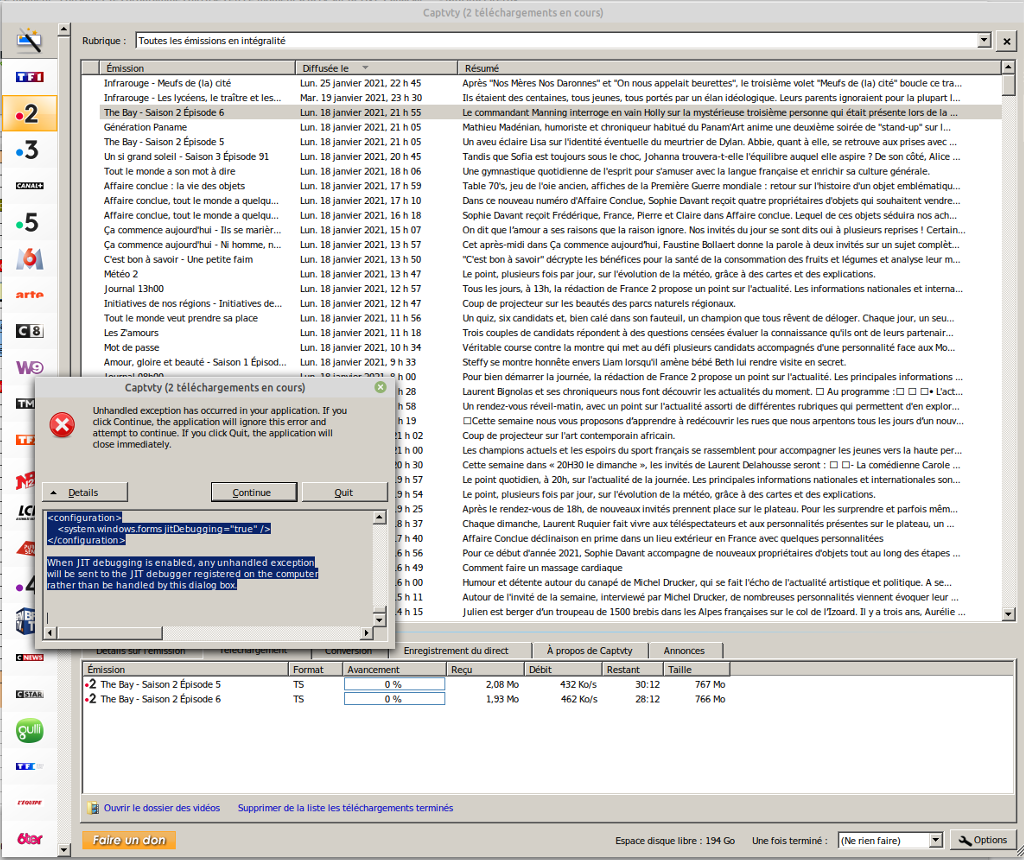This screenshot has height=860, width=1024.
Task: Expand the 'Une fois terminé' dropdown
Action: (935, 840)
